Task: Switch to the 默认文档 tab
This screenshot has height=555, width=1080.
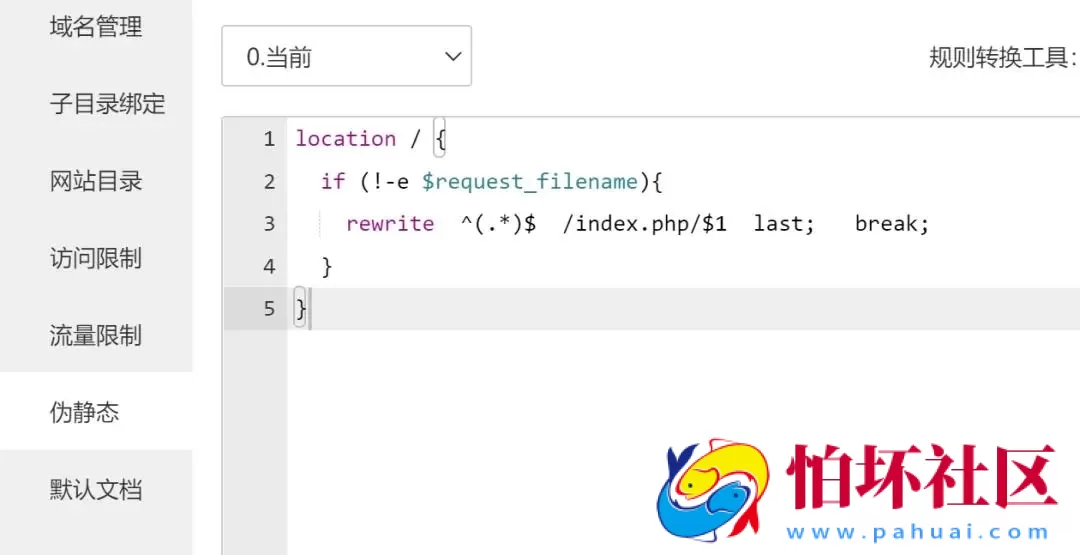Action: coord(96,489)
